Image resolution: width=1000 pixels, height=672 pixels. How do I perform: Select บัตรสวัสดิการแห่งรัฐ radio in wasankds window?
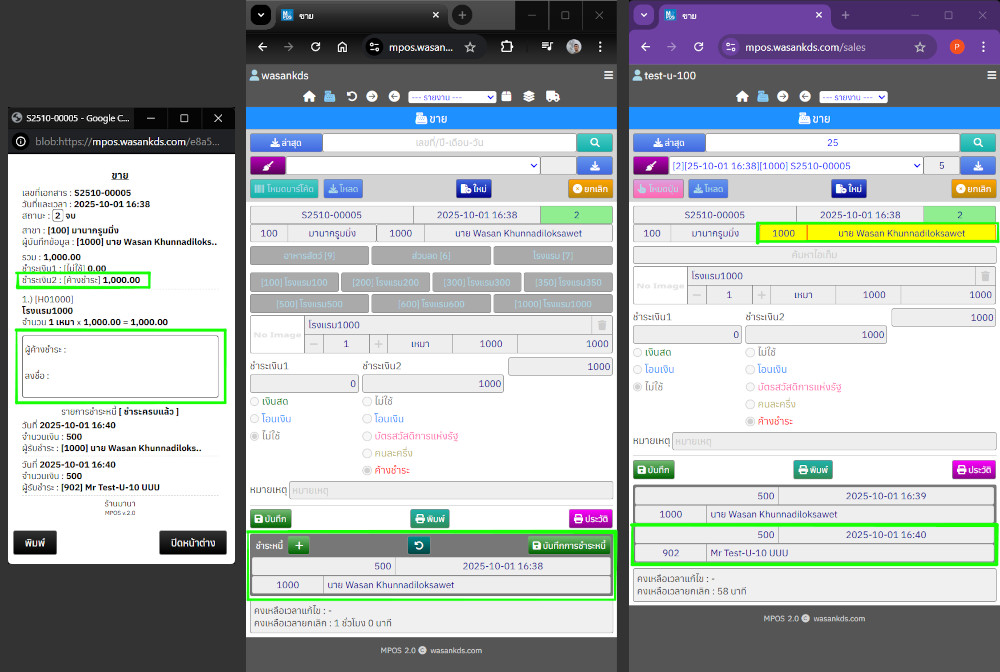click(x=368, y=435)
